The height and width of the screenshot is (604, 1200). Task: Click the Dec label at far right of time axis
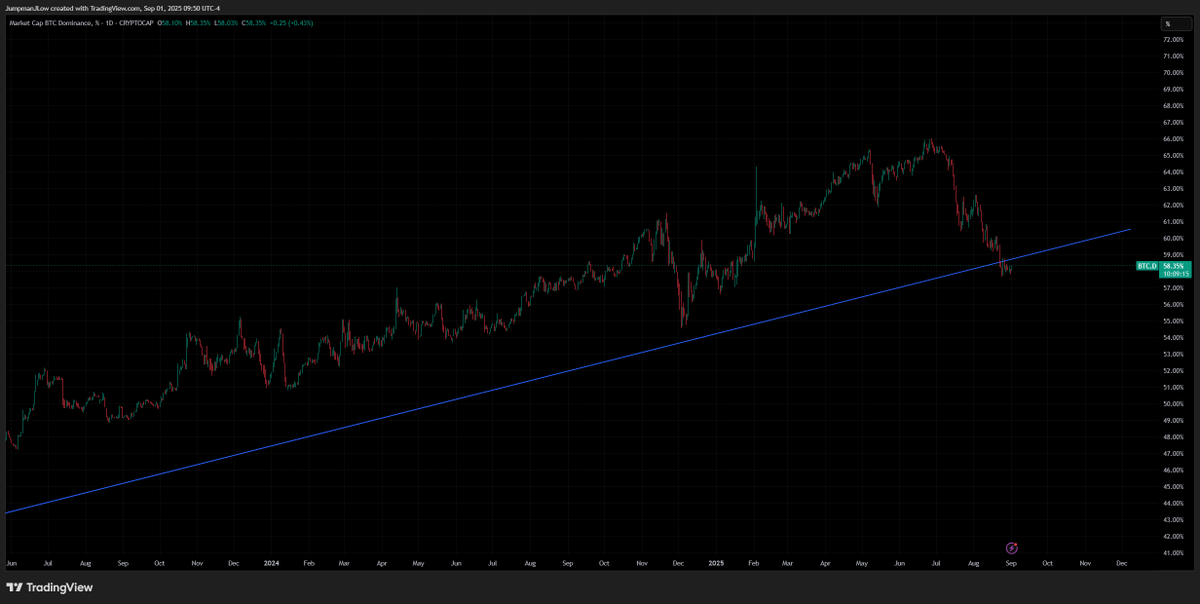click(x=1121, y=563)
